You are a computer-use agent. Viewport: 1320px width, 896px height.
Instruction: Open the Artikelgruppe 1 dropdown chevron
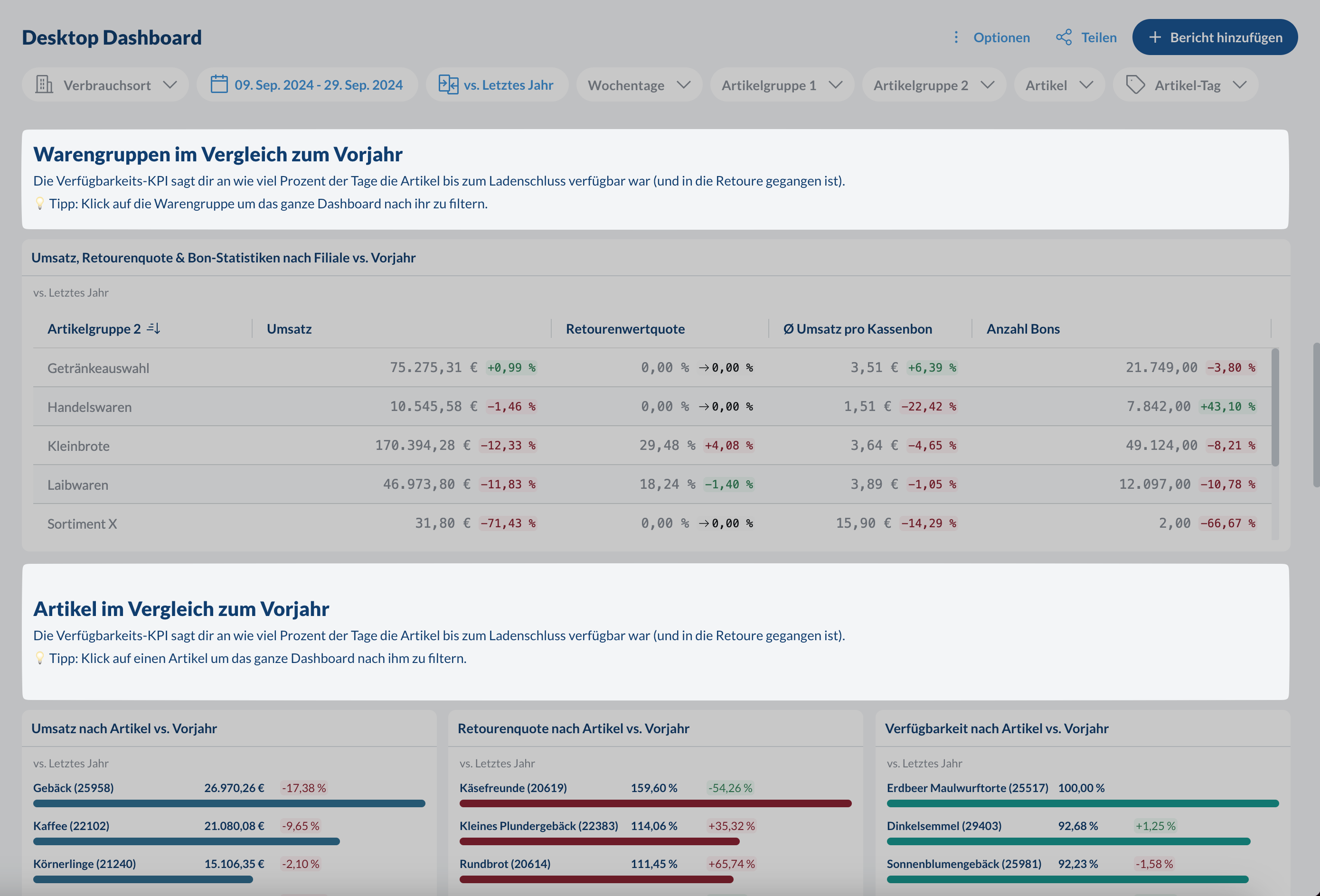835,84
